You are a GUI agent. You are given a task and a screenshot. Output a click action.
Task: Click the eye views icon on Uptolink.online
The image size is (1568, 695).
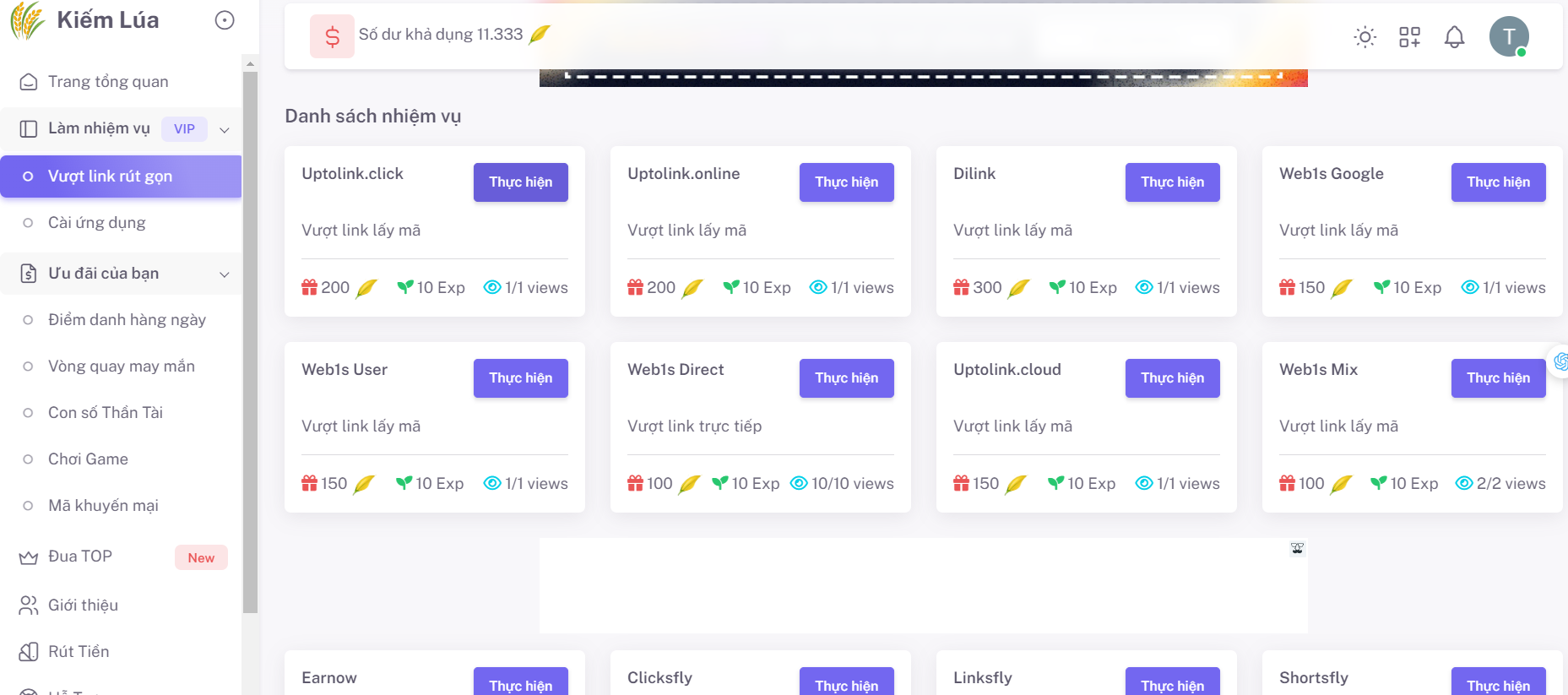pos(818,287)
